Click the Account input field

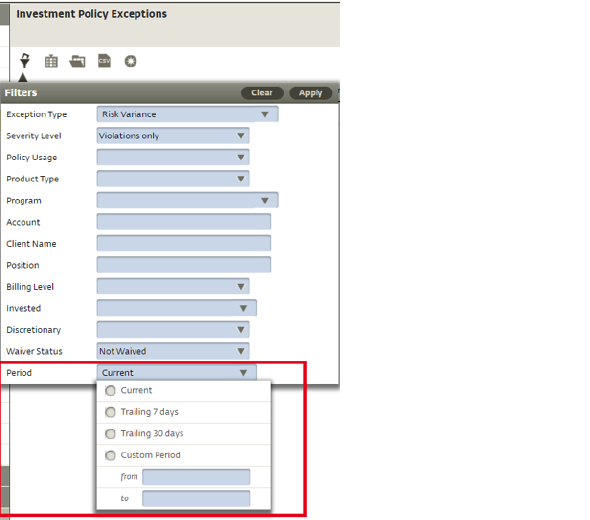[x=184, y=222]
